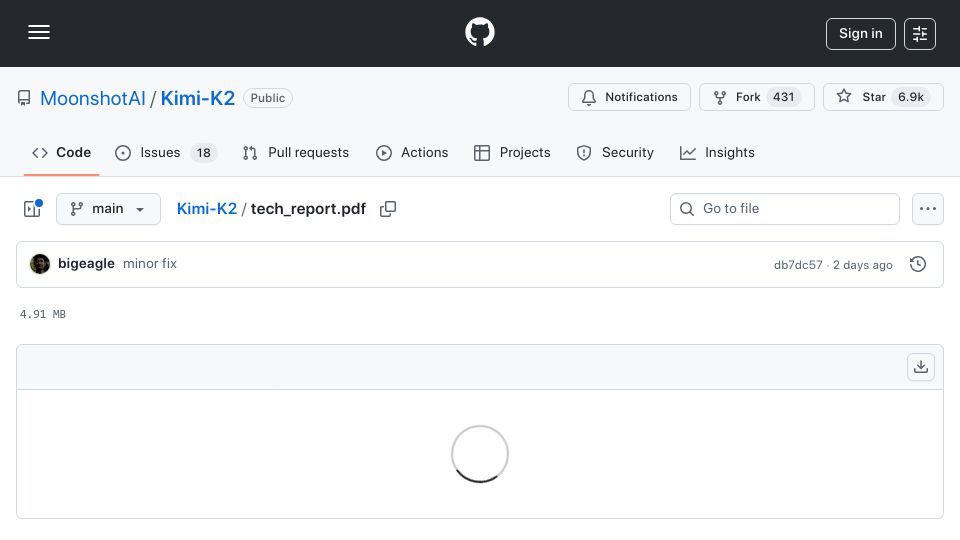This screenshot has width=960, height=540.
Task: Open the Insights tab
Action: [x=717, y=152]
